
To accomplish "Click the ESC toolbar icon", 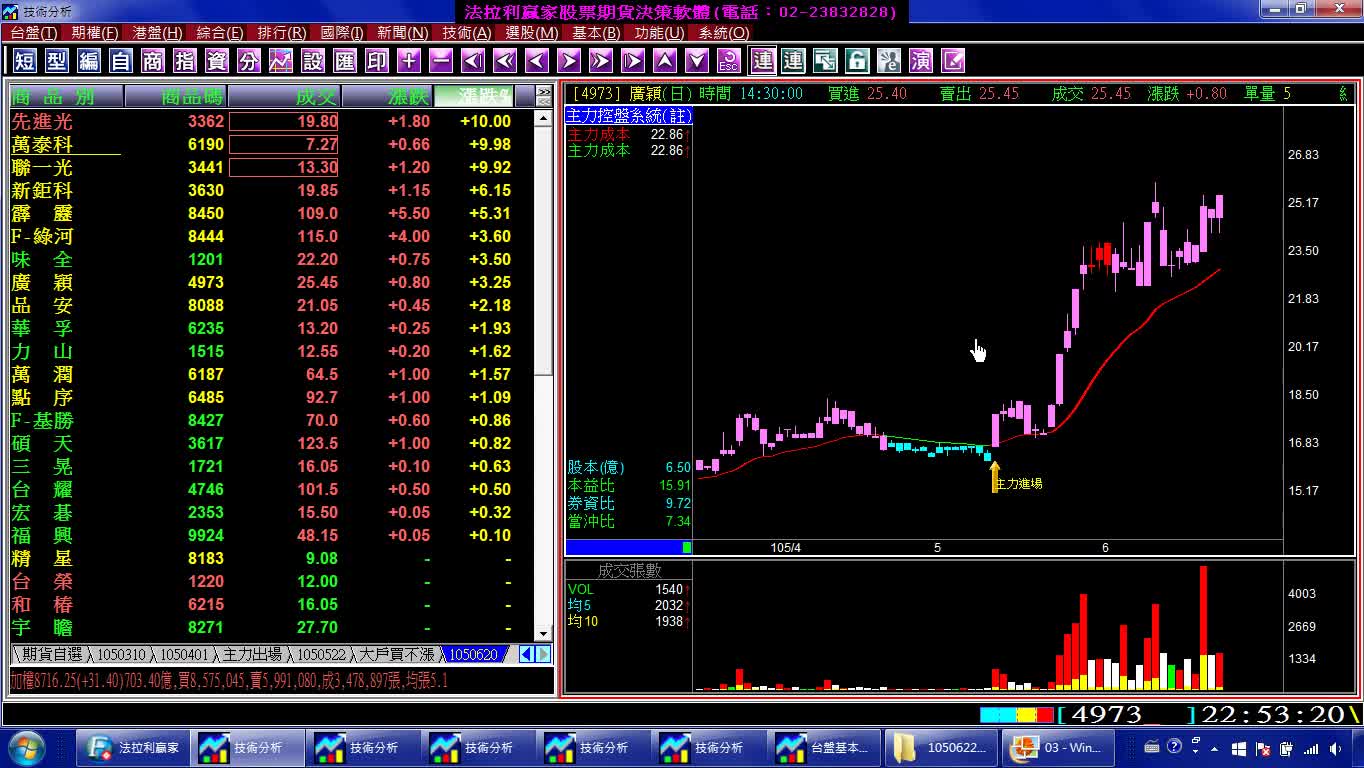I will click(729, 61).
